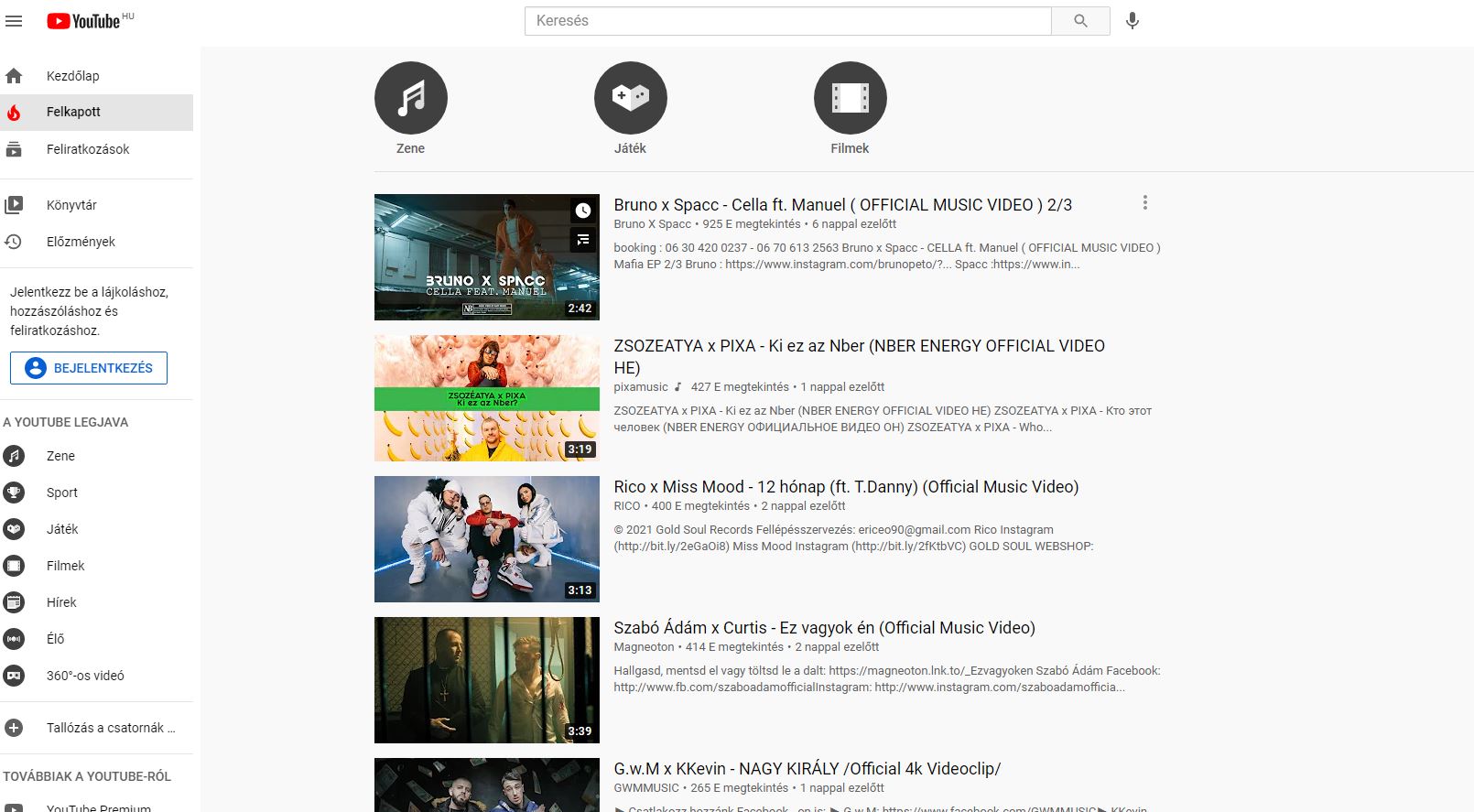Open Tallózás a csatornák browse item
The width and height of the screenshot is (1474, 812).
pyautogui.click(x=110, y=728)
